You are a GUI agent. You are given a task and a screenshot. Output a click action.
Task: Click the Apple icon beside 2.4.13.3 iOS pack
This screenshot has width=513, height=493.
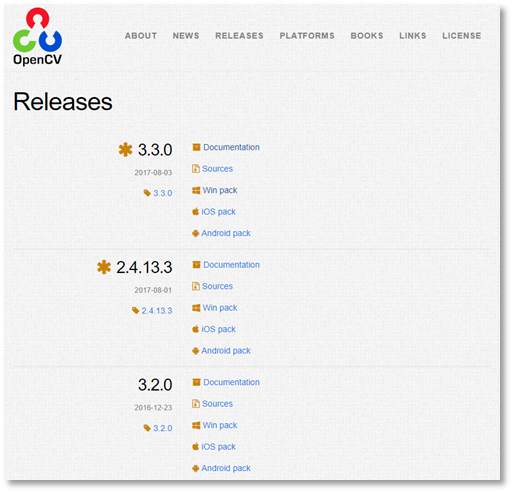pos(196,329)
